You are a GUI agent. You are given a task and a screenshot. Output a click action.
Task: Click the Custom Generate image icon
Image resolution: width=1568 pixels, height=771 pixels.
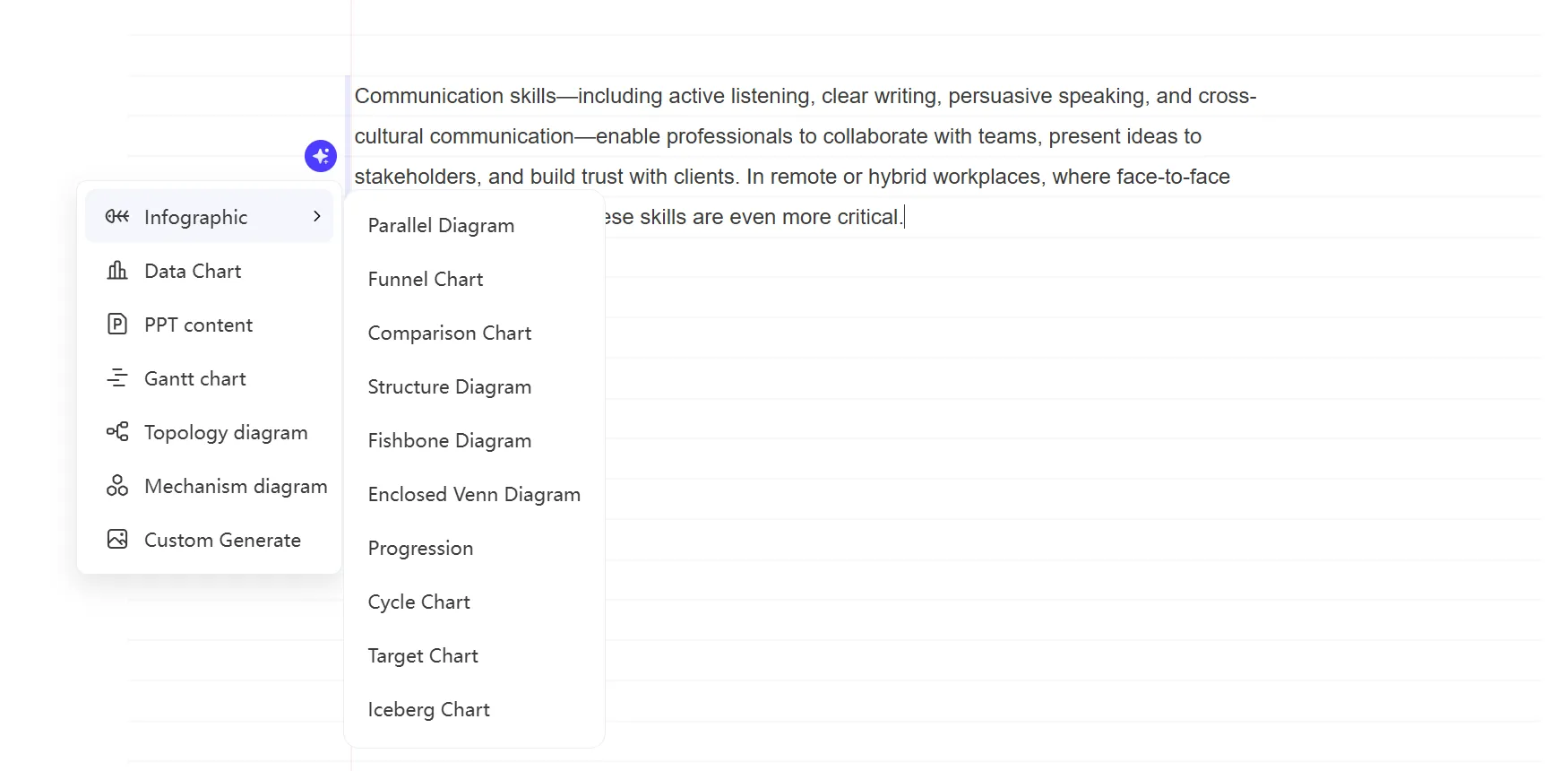[117, 540]
